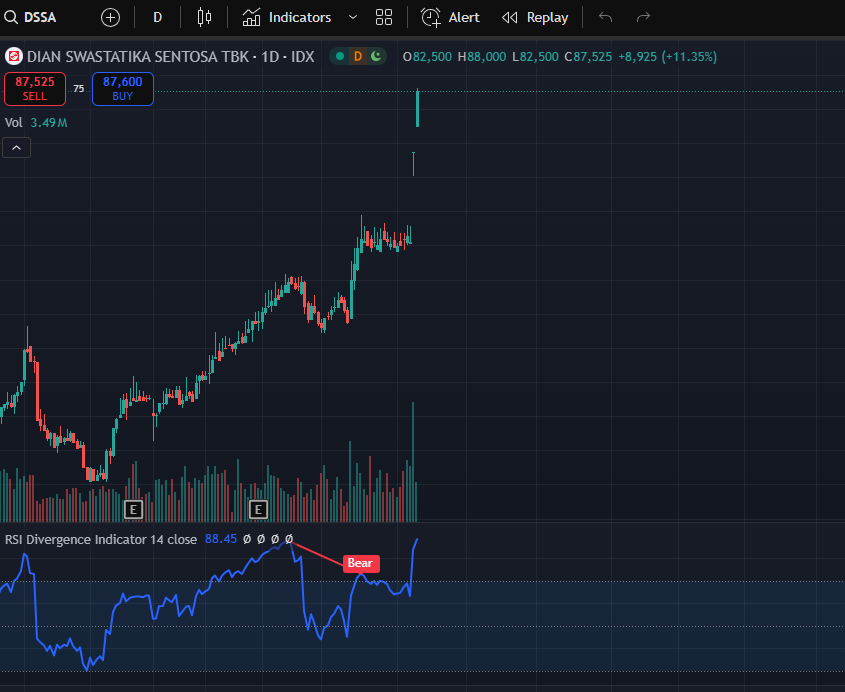The height and width of the screenshot is (692, 845).
Task: Click the open value O82,500
Action: [x=427, y=57]
